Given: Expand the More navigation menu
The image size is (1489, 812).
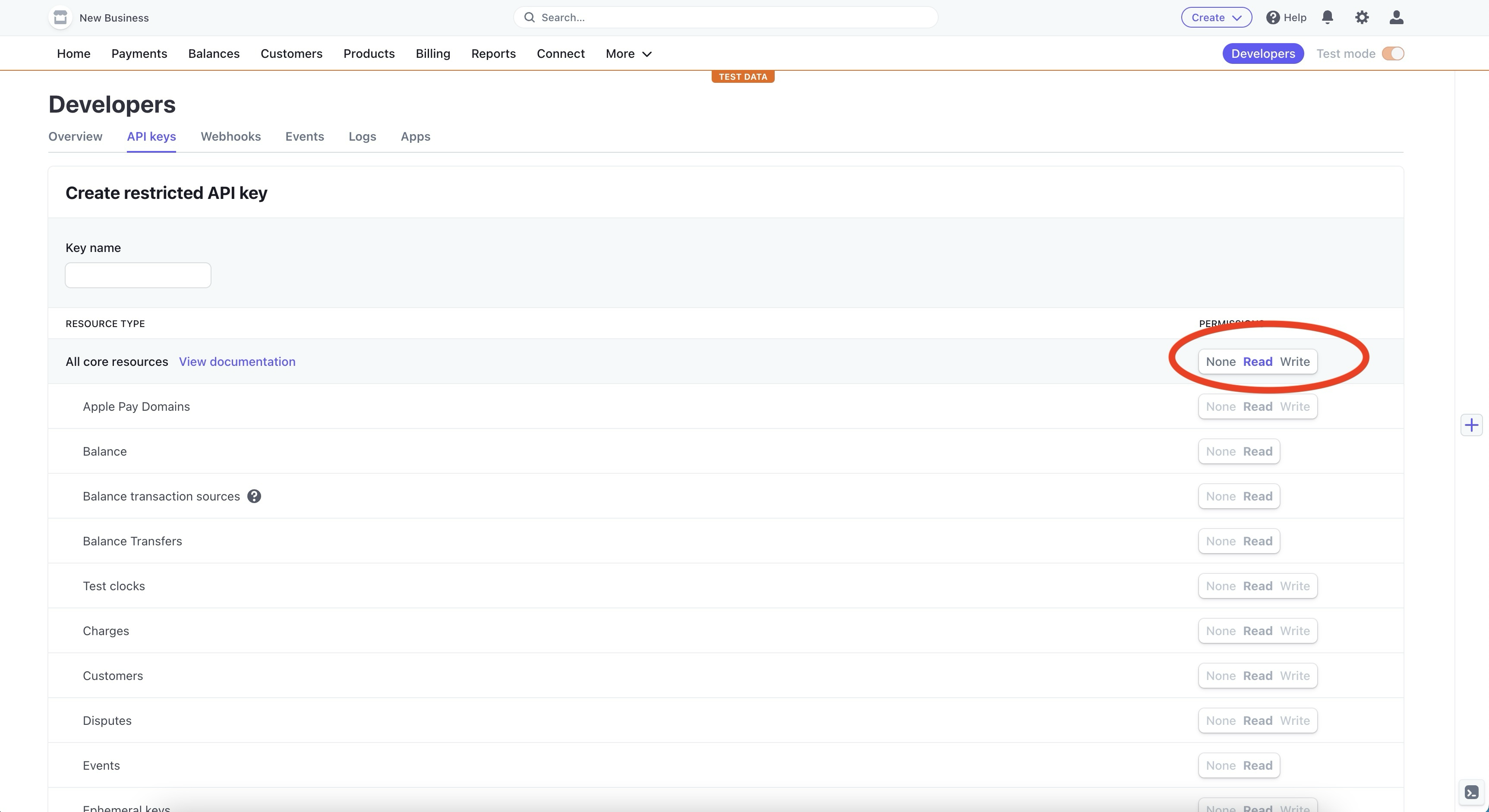Looking at the screenshot, I should click(x=628, y=53).
